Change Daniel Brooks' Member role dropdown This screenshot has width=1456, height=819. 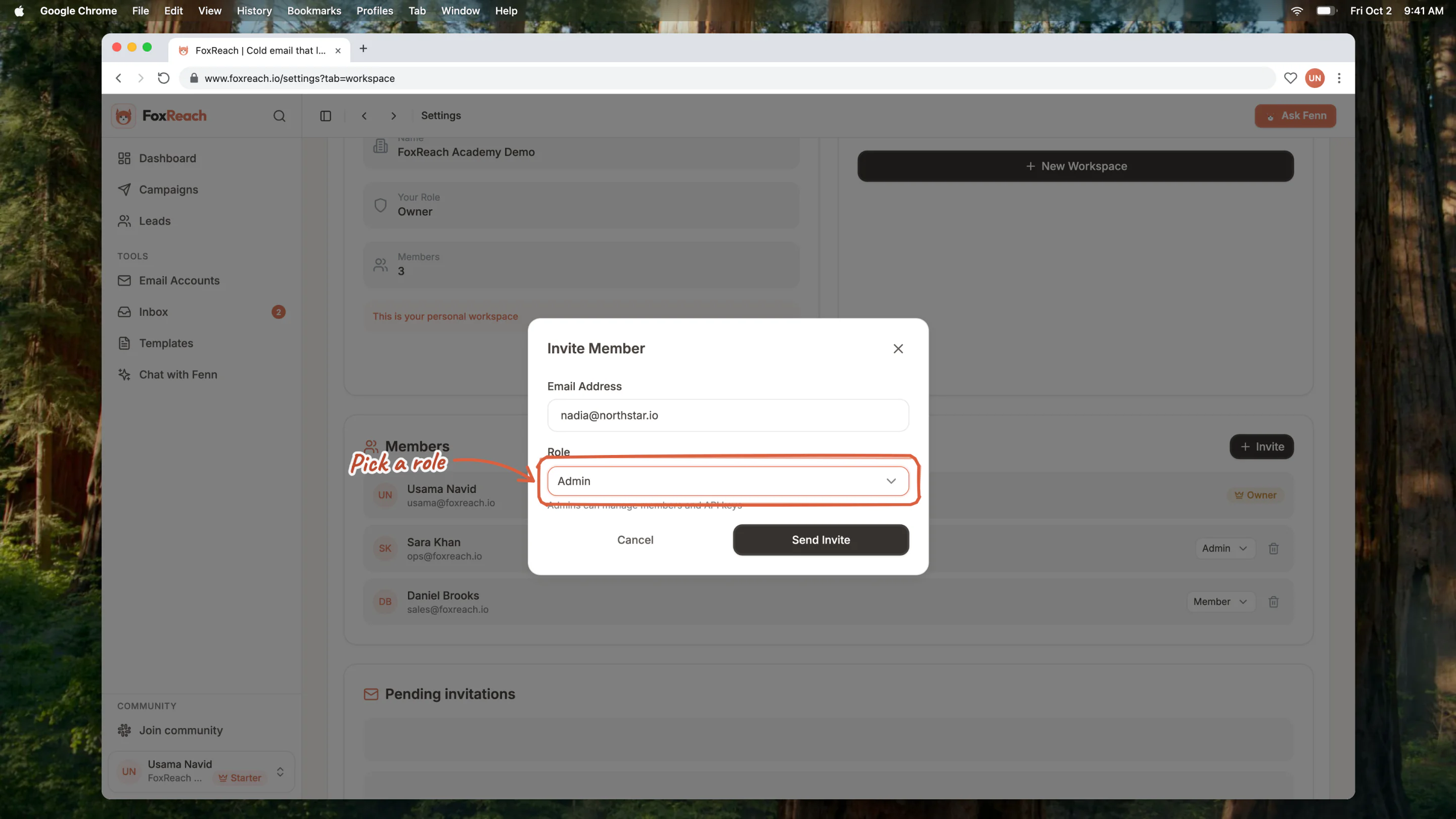[x=1220, y=602]
